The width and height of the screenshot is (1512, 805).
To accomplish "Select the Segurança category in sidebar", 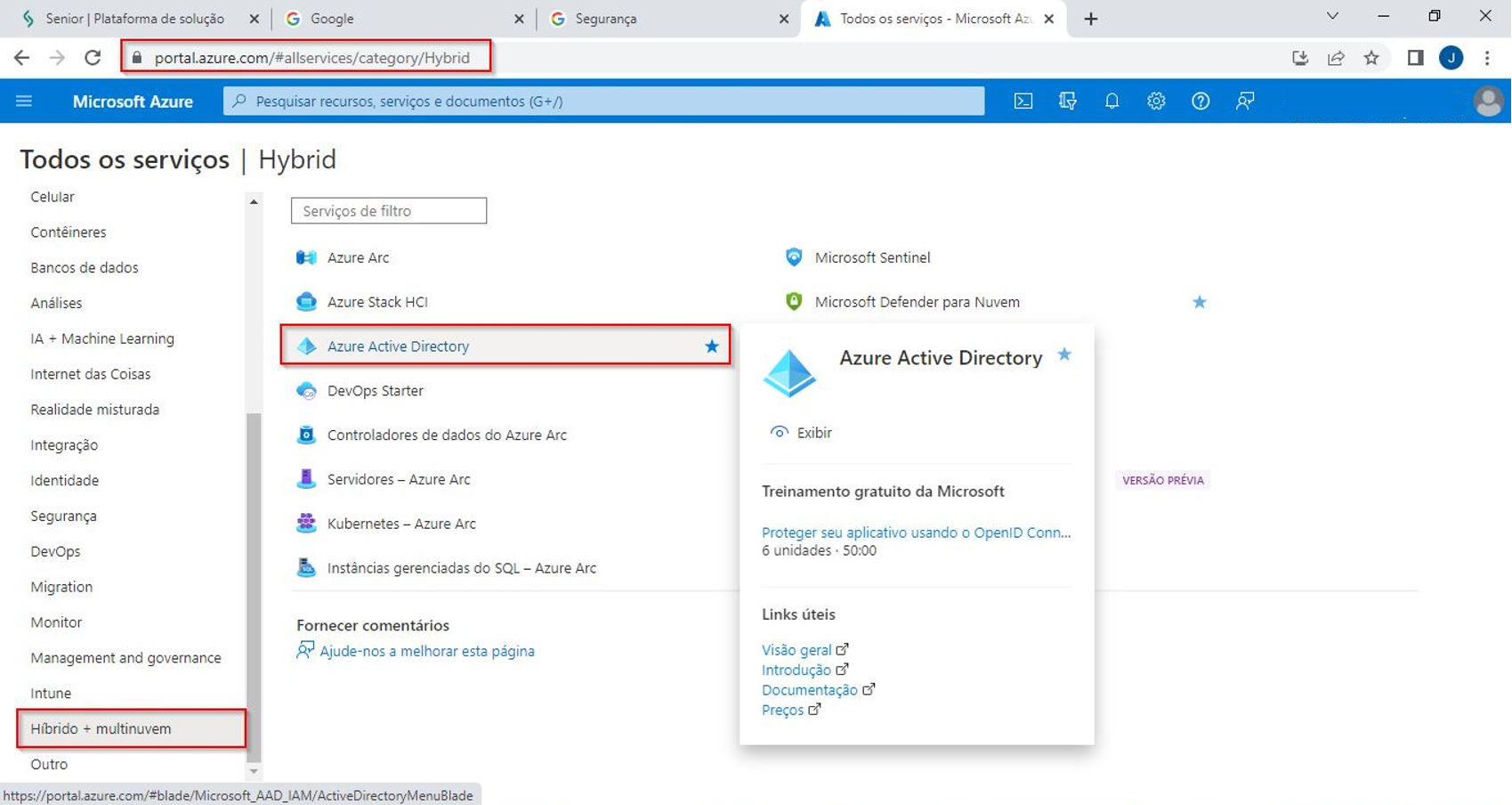I will (63, 516).
